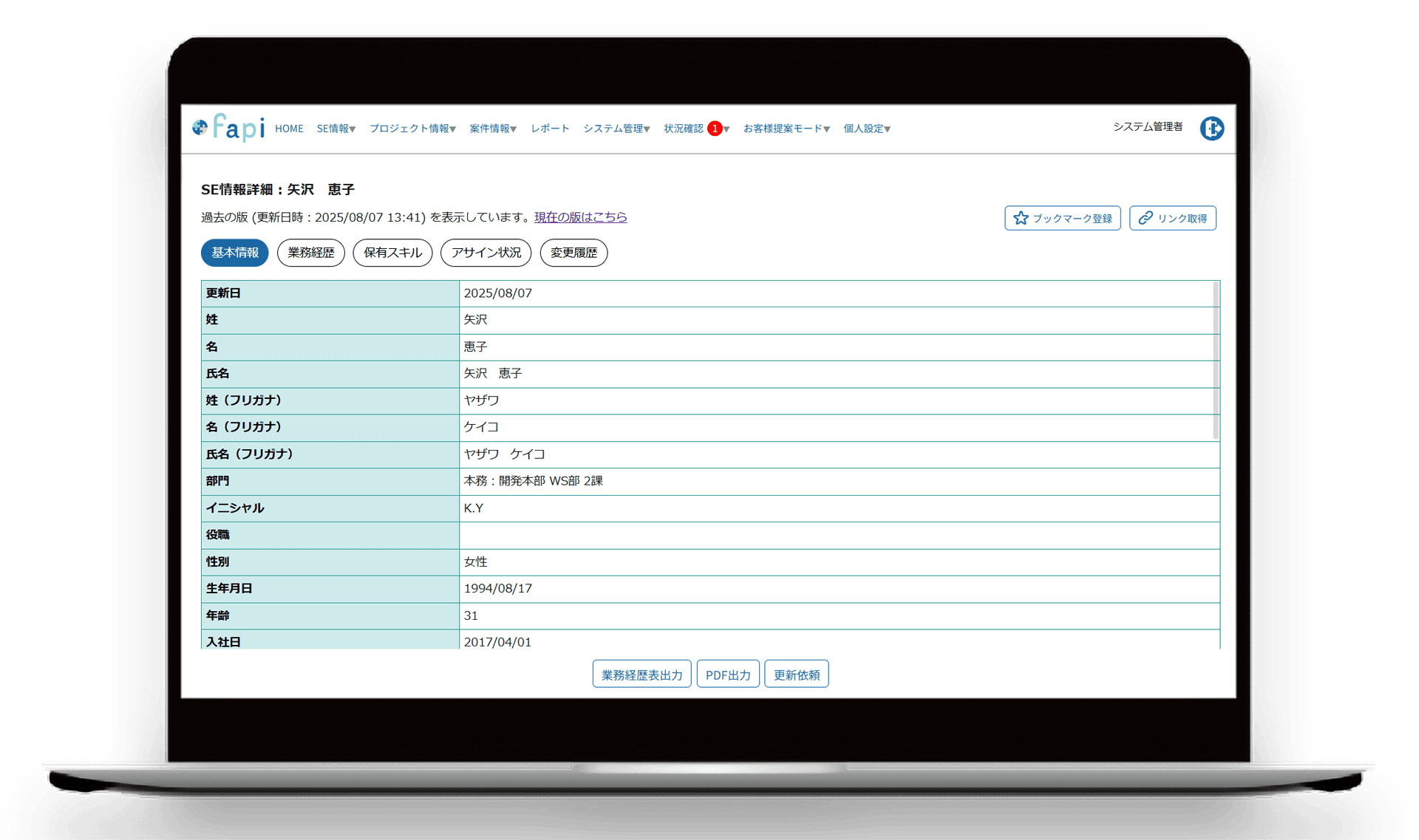Image resolution: width=1419 pixels, height=840 pixels.
Task: Expand the システム管理 menu
Action: tap(616, 129)
